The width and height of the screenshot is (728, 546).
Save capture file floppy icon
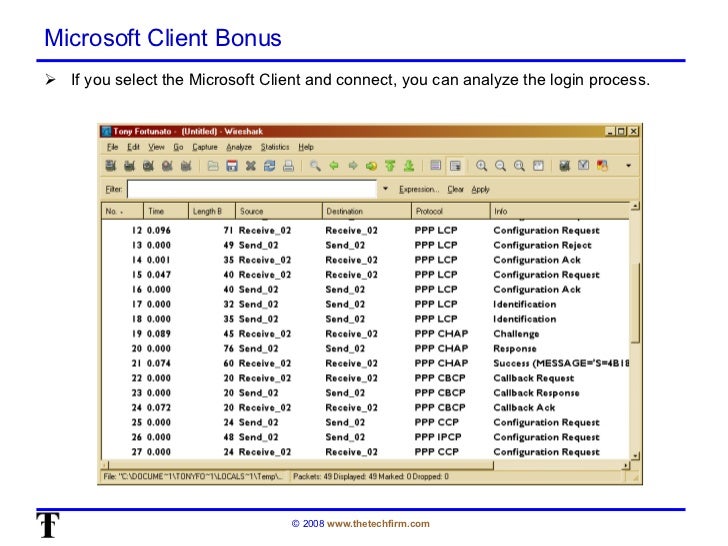pos(232,166)
